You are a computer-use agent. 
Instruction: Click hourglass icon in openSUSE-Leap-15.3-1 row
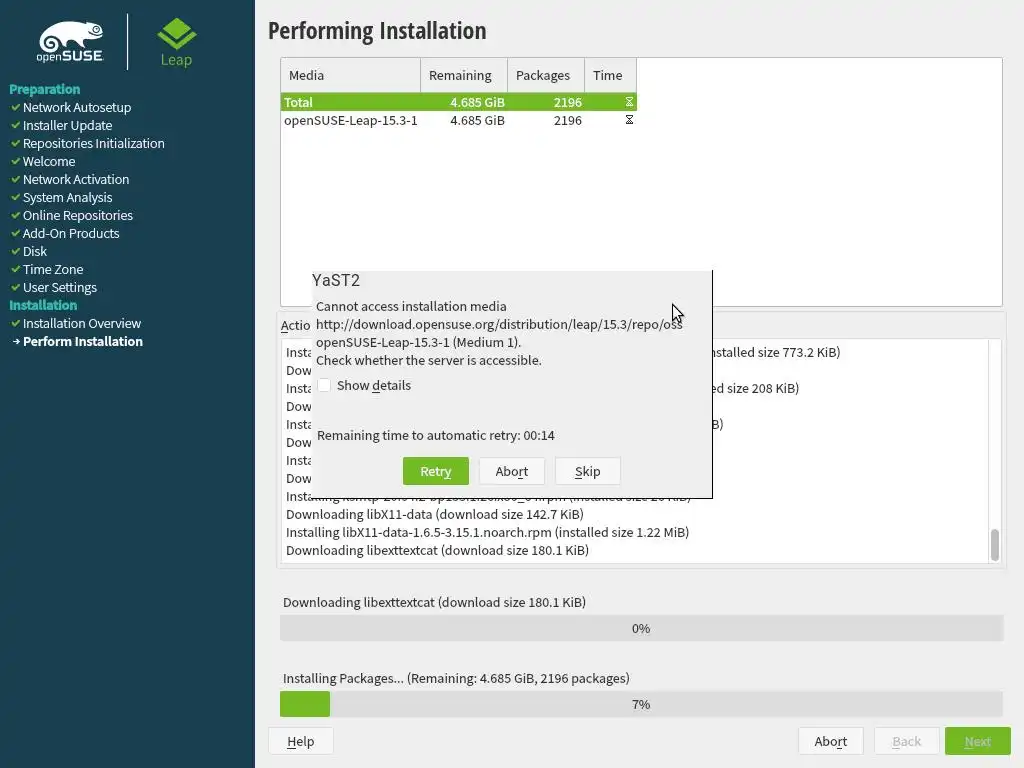(629, 120)
